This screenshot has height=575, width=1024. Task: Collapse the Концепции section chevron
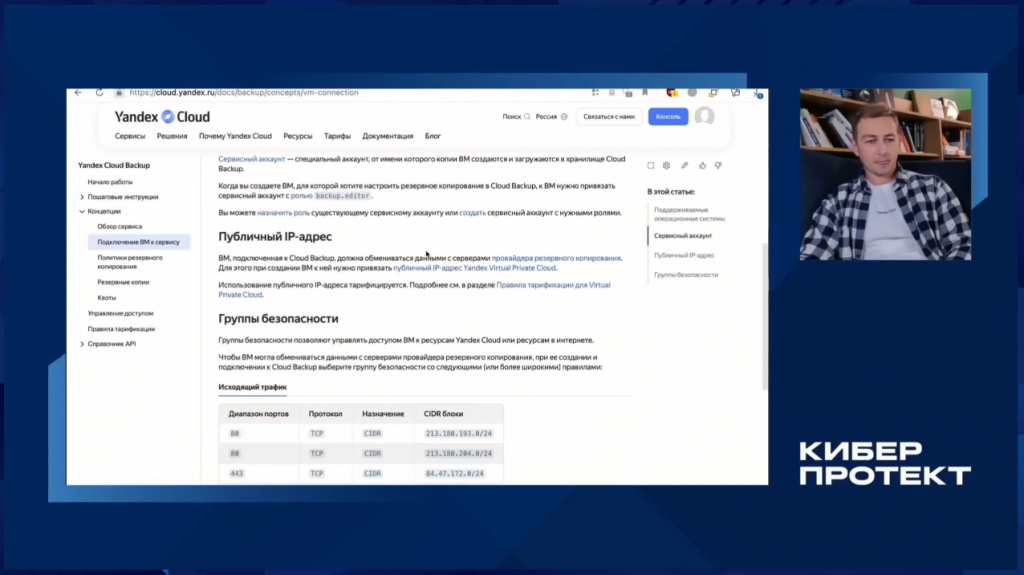click(x=82, y=212)
